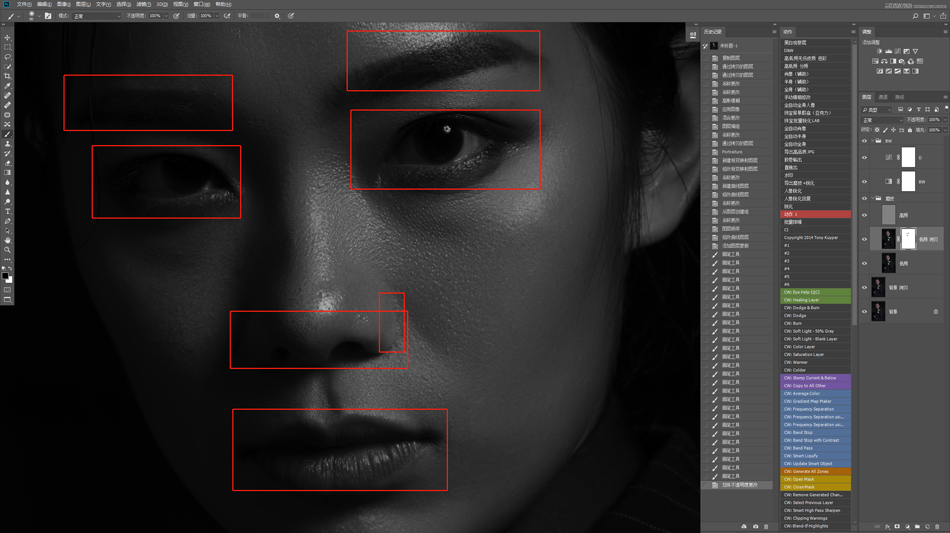
Task: Add a Curves adjustment
Action: [x=897, y=51]
